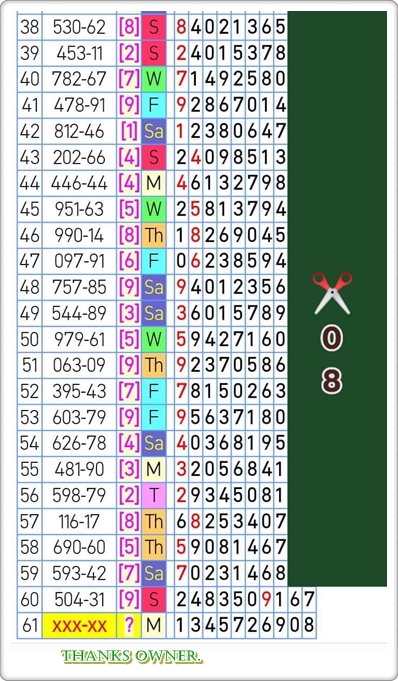Image resolution: width=398 pixels, height=681 pixels.
Task: Click the [3] bracket value in row 49
Action: tap(129, 314)
